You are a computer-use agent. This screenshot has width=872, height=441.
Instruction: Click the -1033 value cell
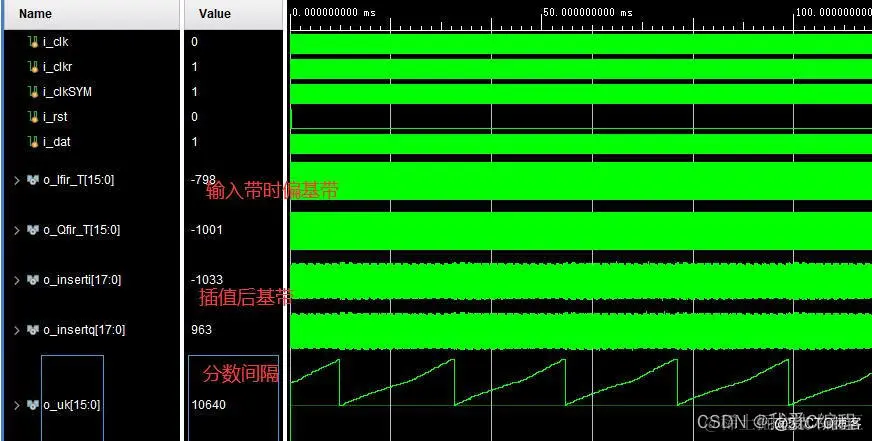pyautogui.click(x=206, y=280)
